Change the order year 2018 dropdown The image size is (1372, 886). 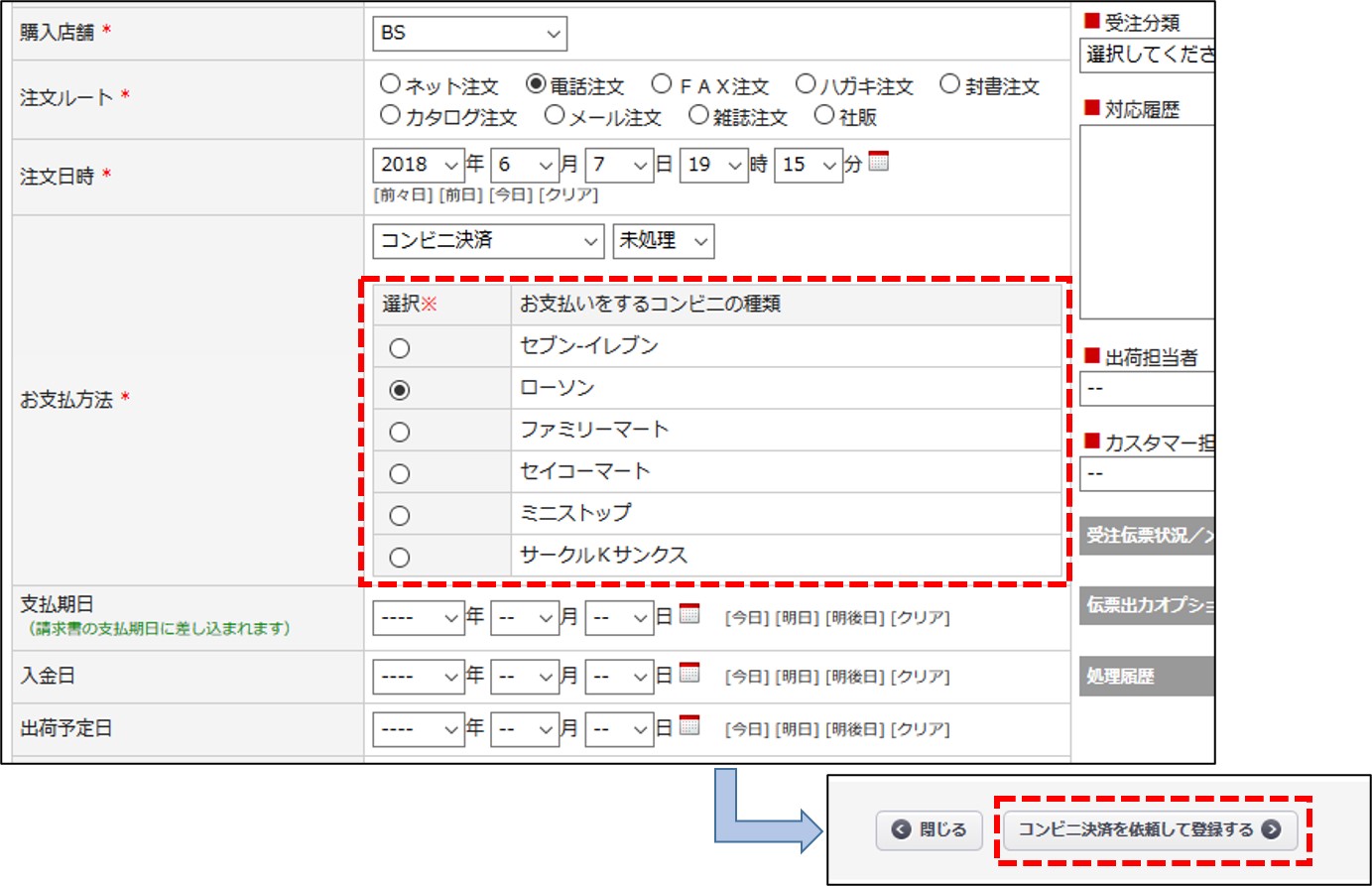[x=418, y=165]
